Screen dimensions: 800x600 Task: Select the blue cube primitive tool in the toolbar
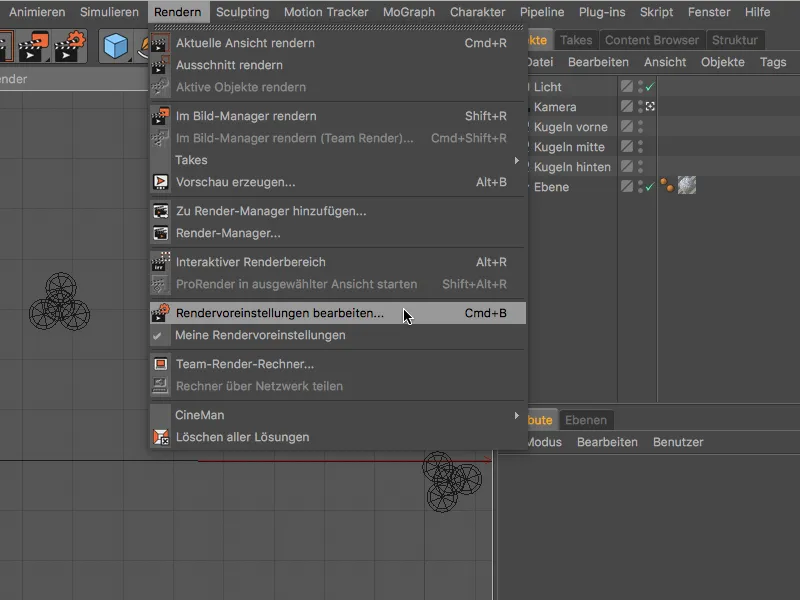[115, 45]
